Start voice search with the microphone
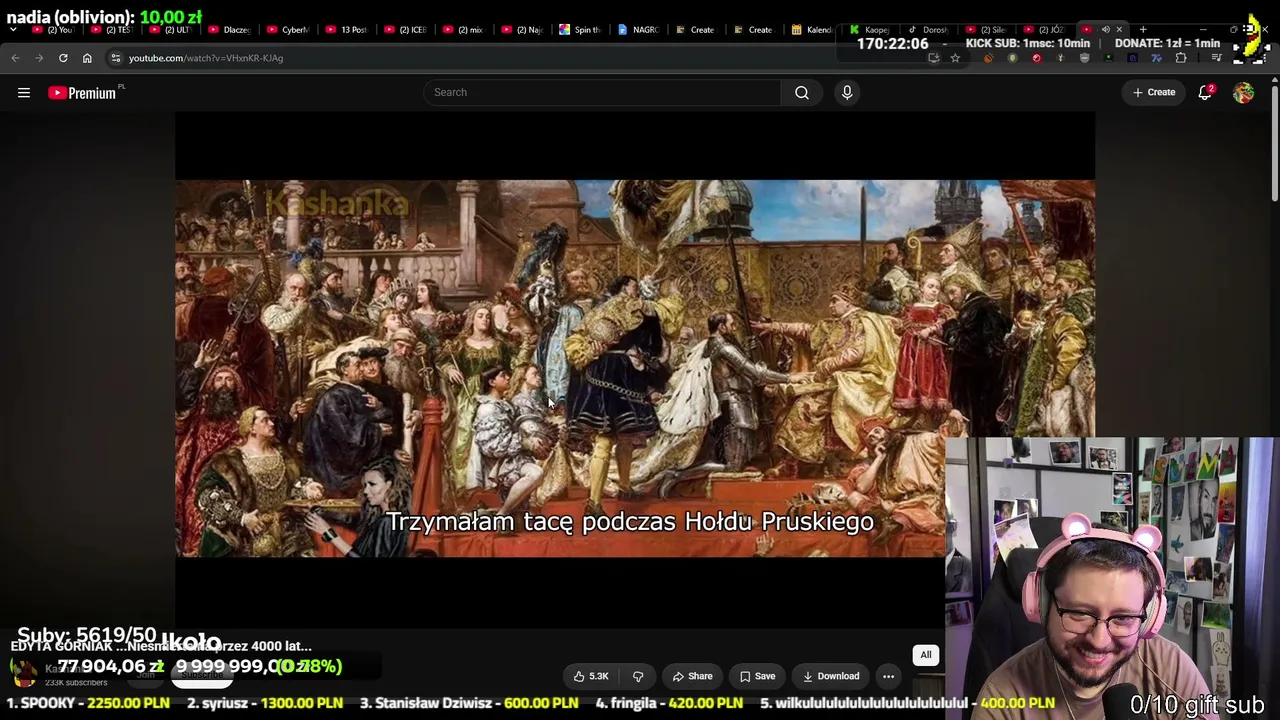Viewport: 1280px width, 720px height. (x=847, y=92)
